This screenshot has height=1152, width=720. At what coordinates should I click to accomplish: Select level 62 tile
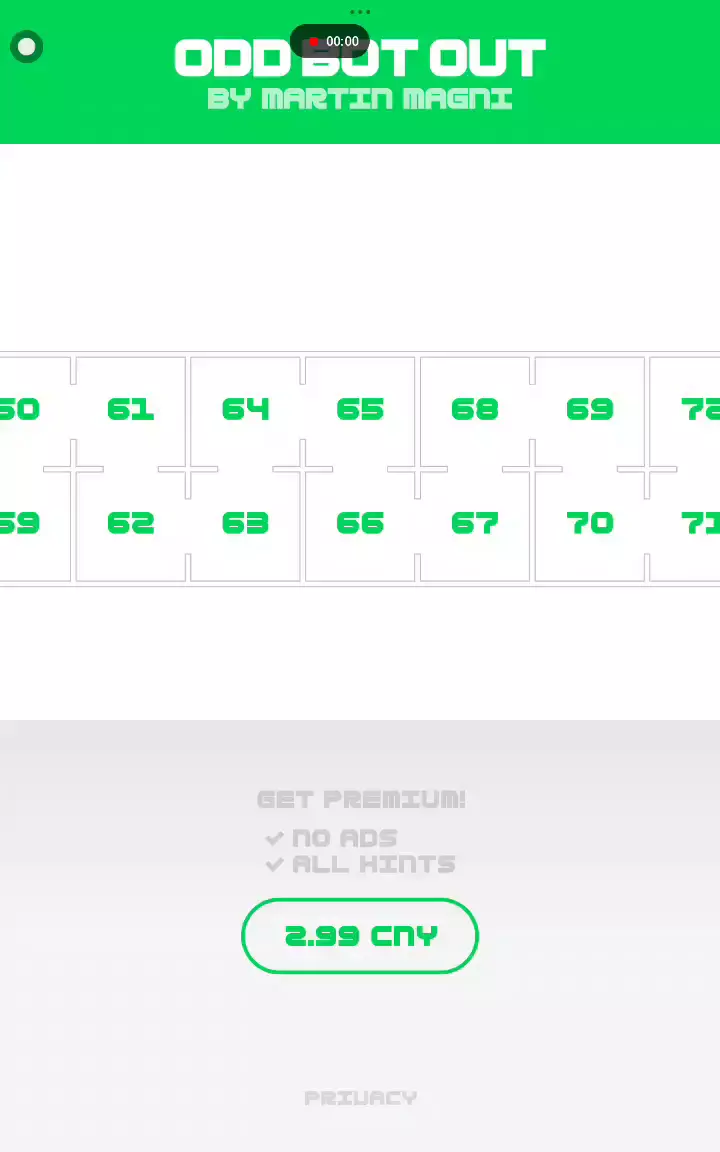(x=130, y=523)
